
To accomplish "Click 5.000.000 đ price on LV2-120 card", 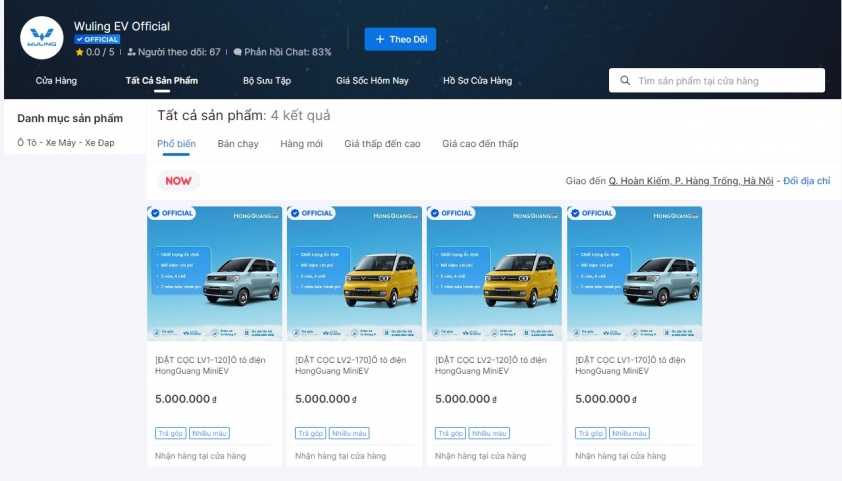I will pyautogui.click(x=466, y=399).
